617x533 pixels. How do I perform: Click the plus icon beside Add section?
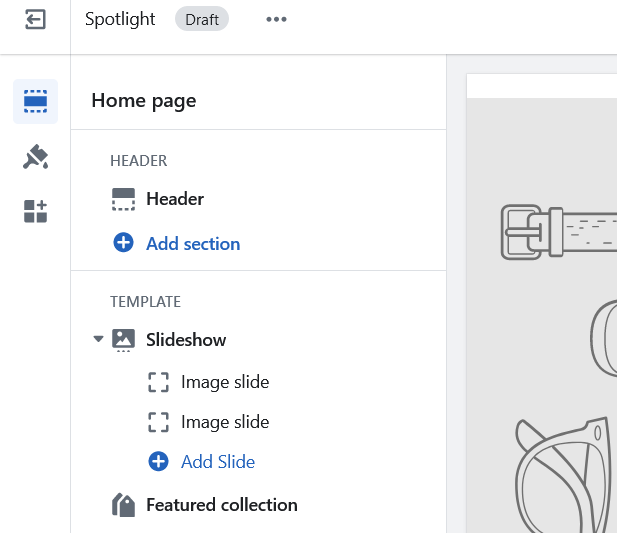coord(123,243)
